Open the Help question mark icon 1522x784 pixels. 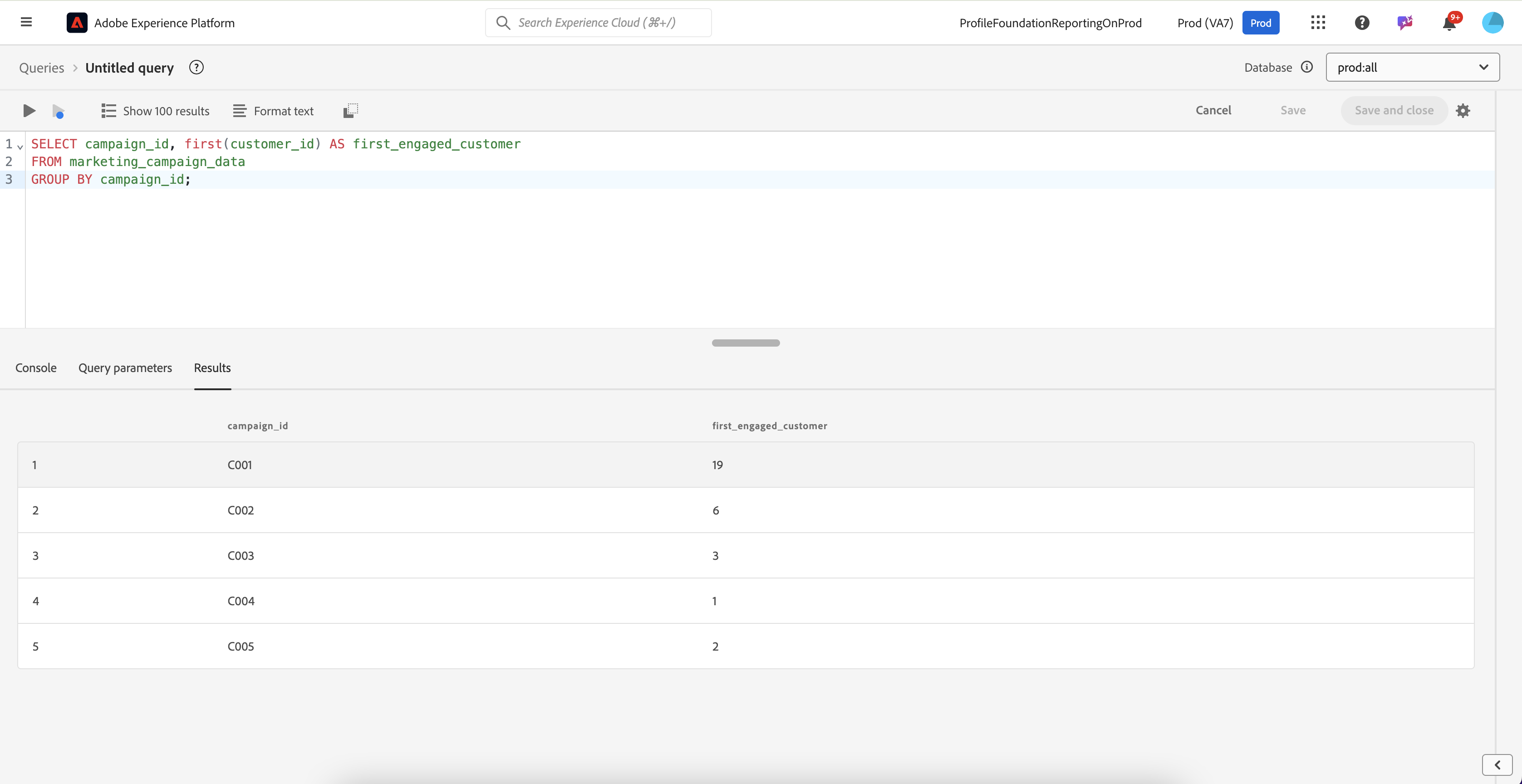1362,22
